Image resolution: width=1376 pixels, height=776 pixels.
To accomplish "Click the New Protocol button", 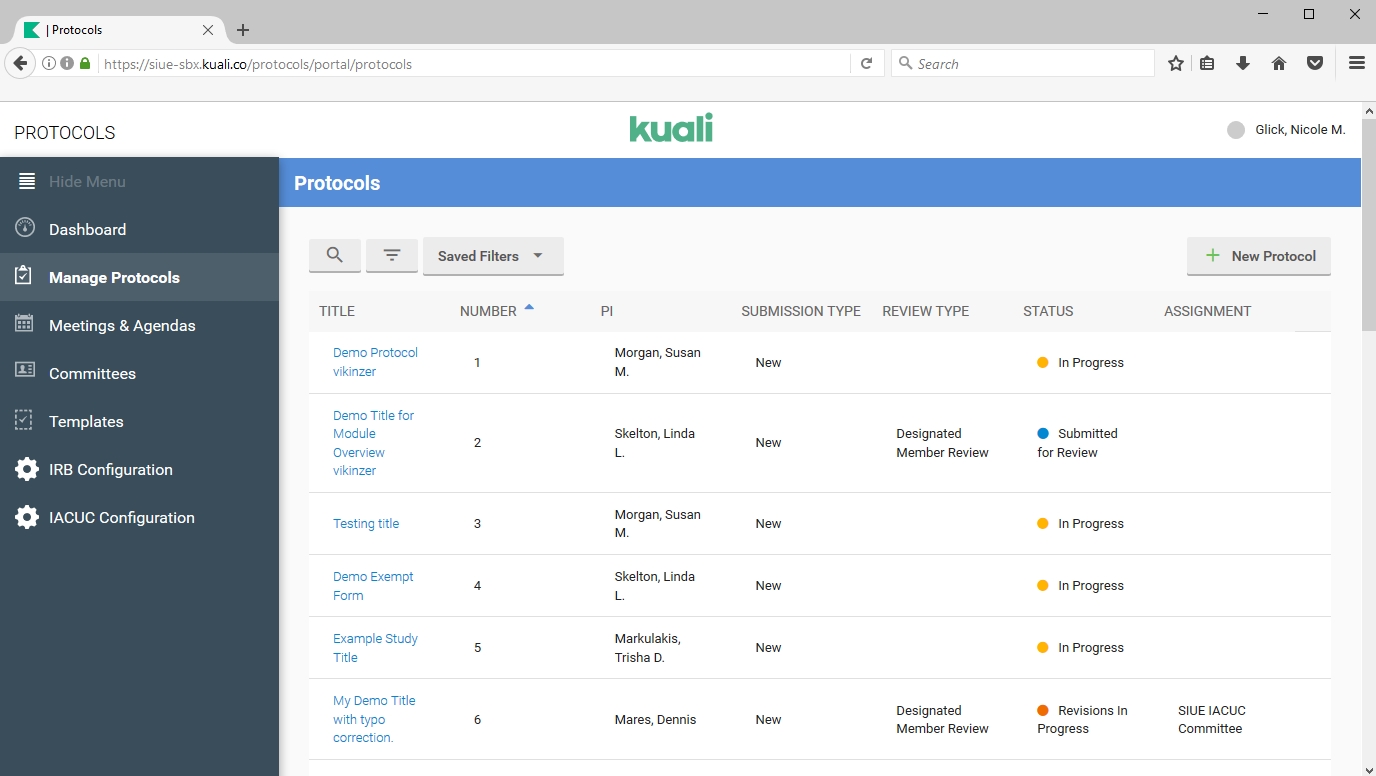I will point(1259,256).
